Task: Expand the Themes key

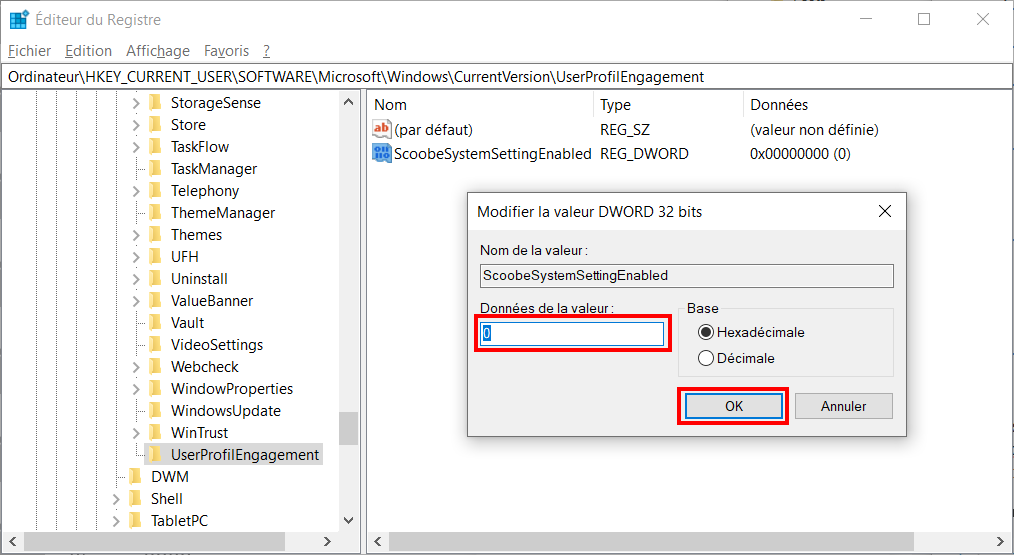Action: coord(136,235)
